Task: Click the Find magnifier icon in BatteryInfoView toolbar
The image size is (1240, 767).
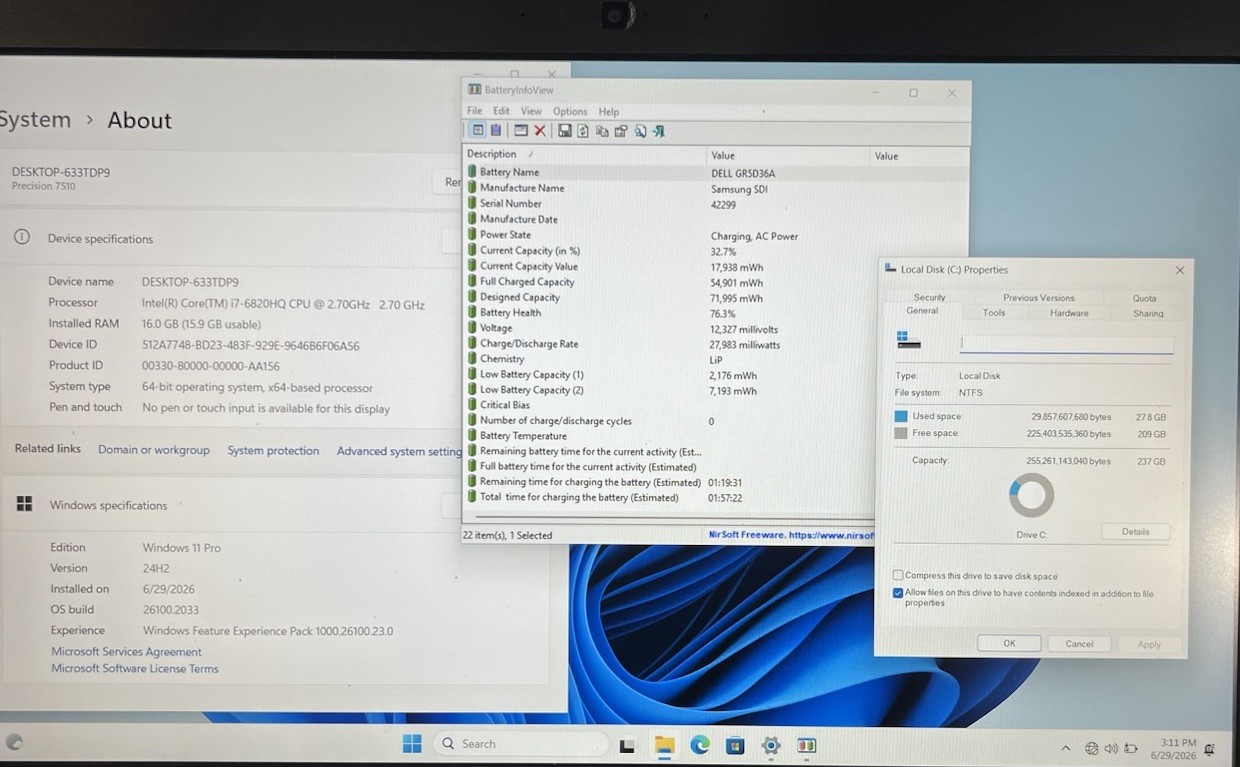Action: point(640,130)
